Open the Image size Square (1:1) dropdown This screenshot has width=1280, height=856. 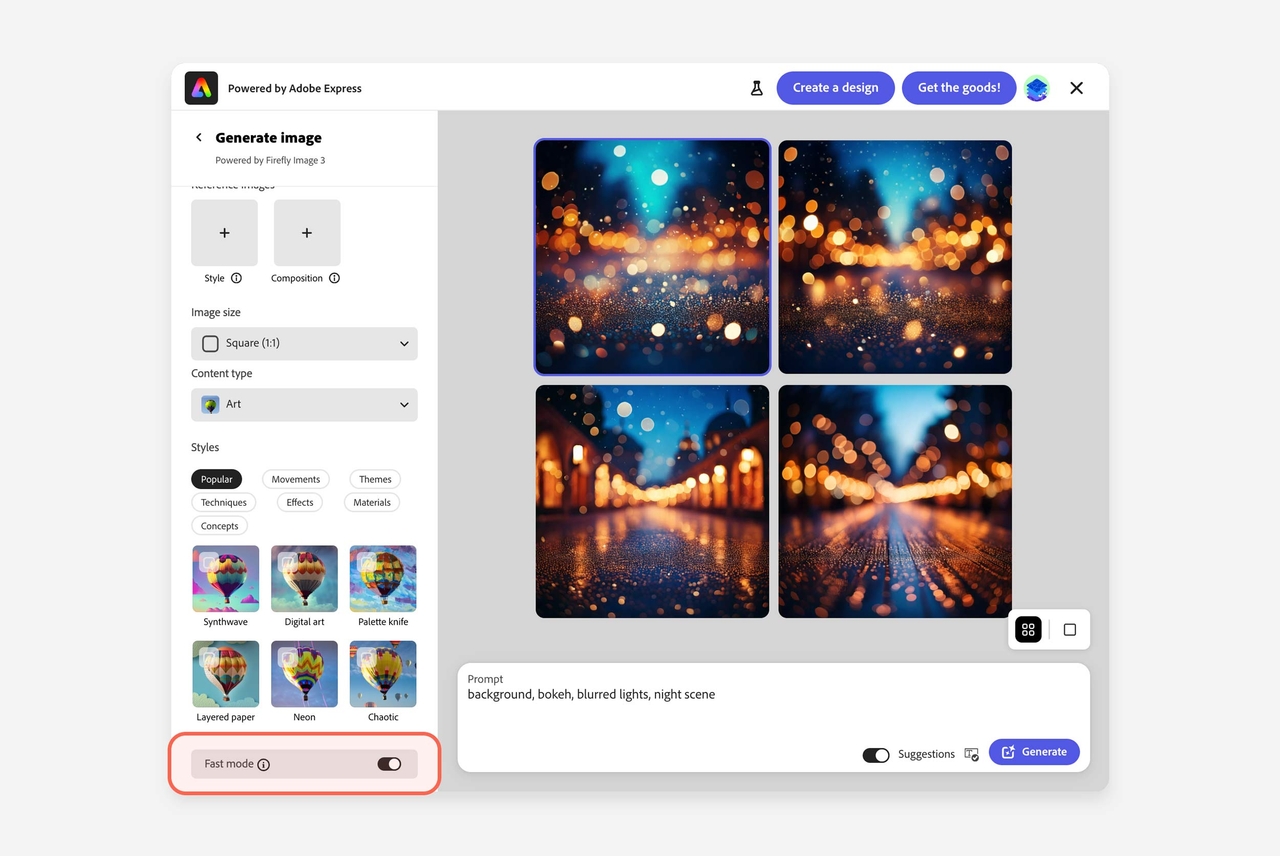pyautogui.click(x=304, y=343)
